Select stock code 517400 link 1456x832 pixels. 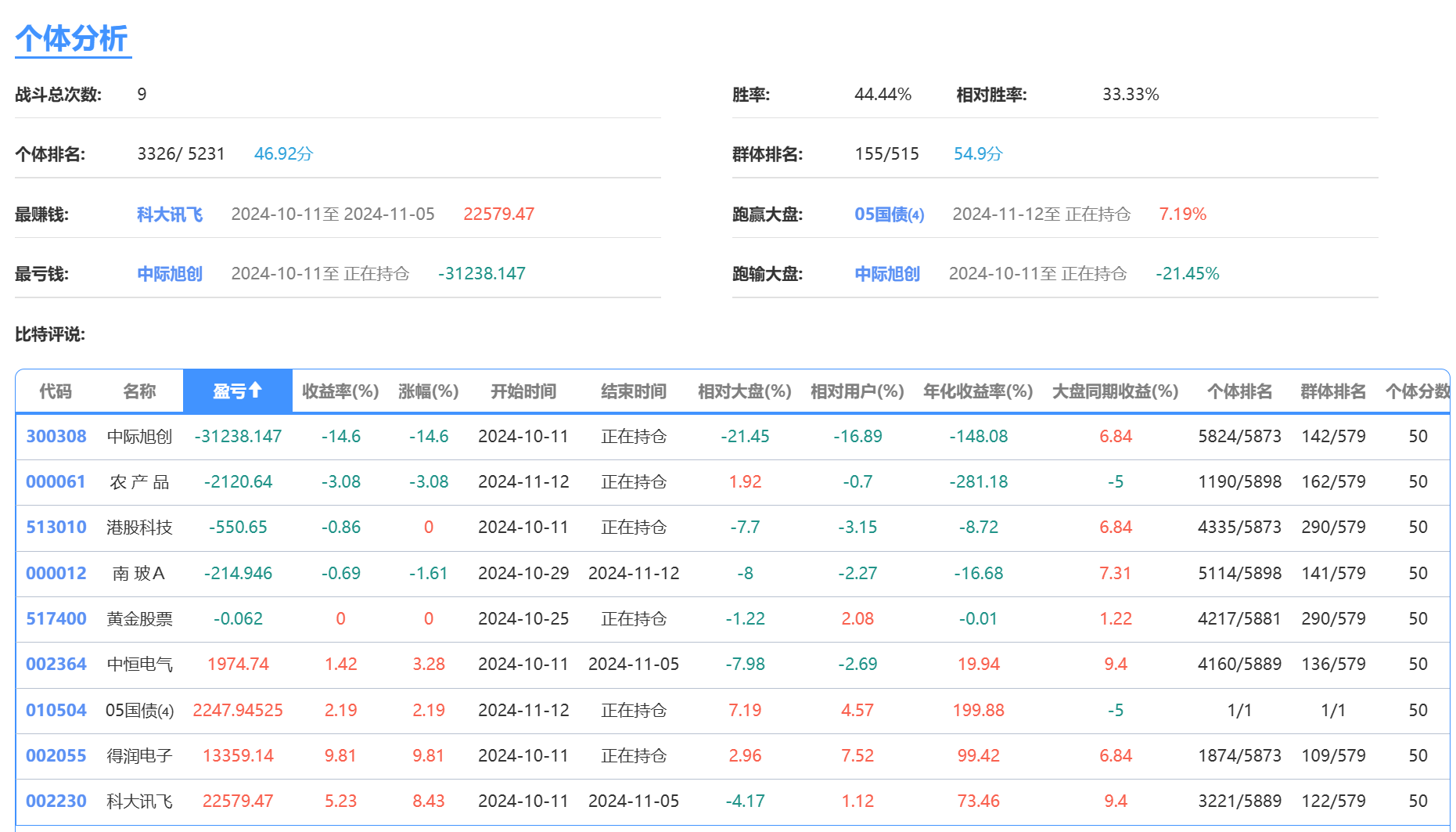(56, 618)
